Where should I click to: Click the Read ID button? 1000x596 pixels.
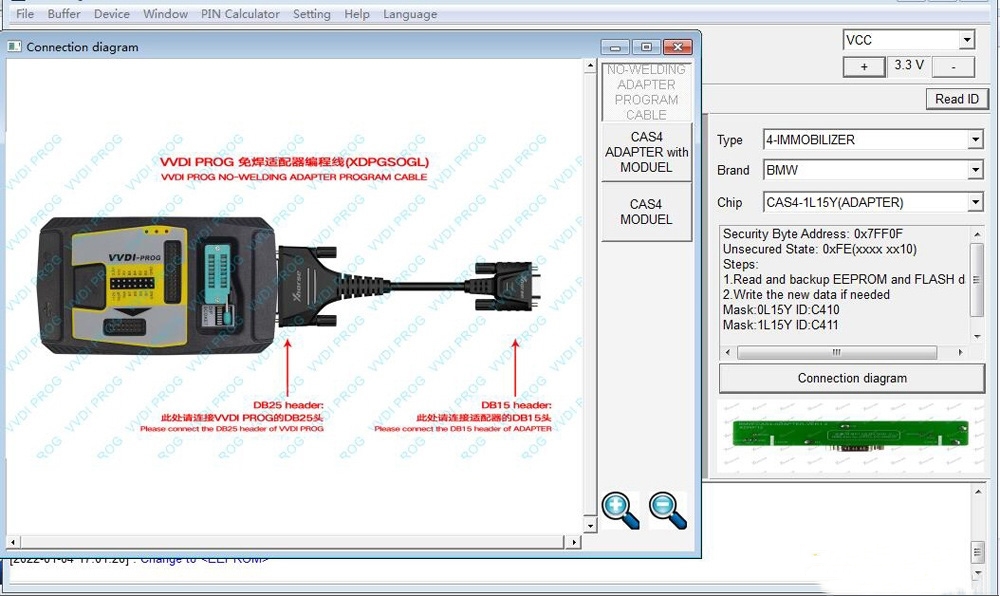tap(957, 99)
